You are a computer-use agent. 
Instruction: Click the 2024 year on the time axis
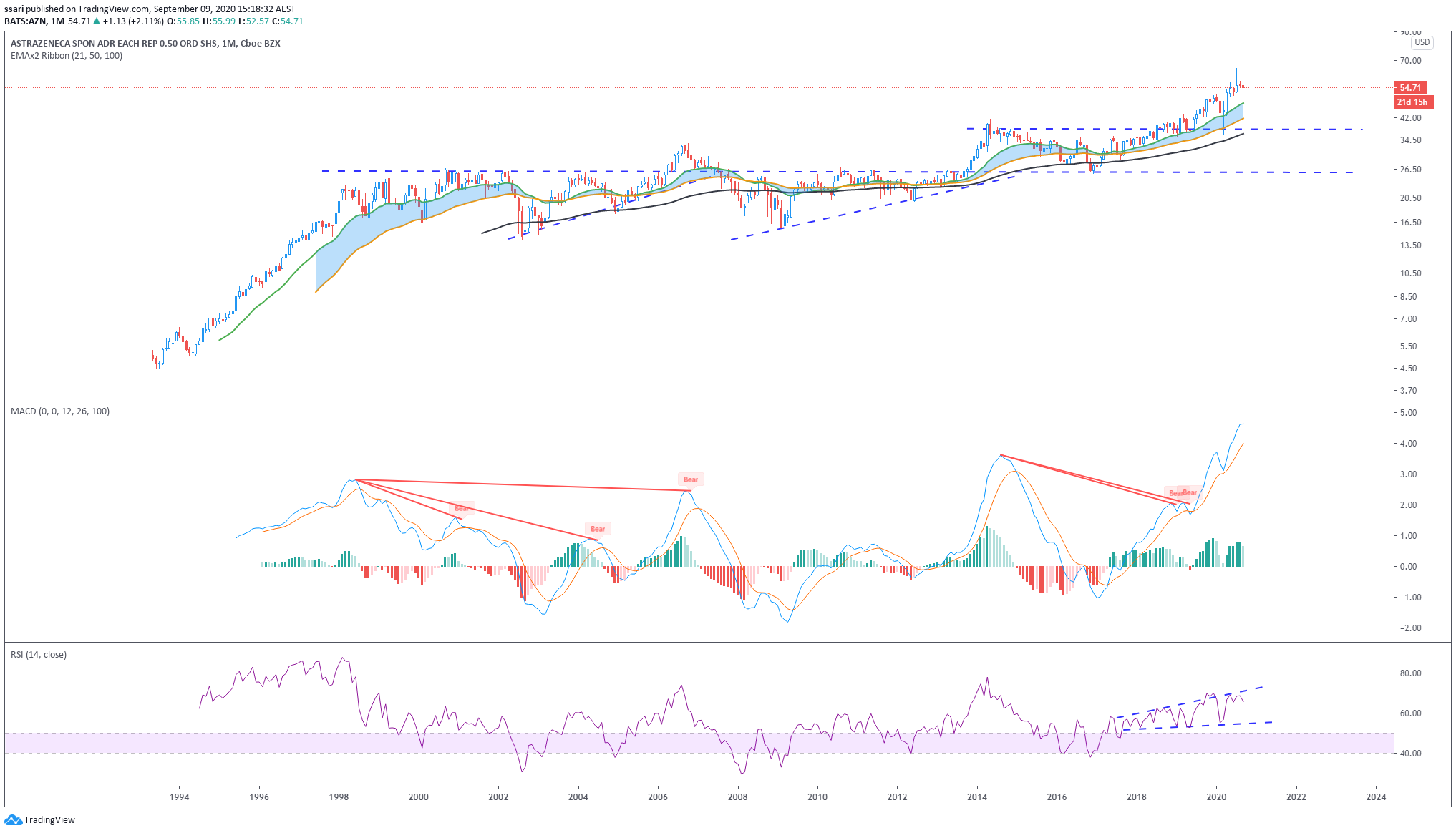[1376, 797]
